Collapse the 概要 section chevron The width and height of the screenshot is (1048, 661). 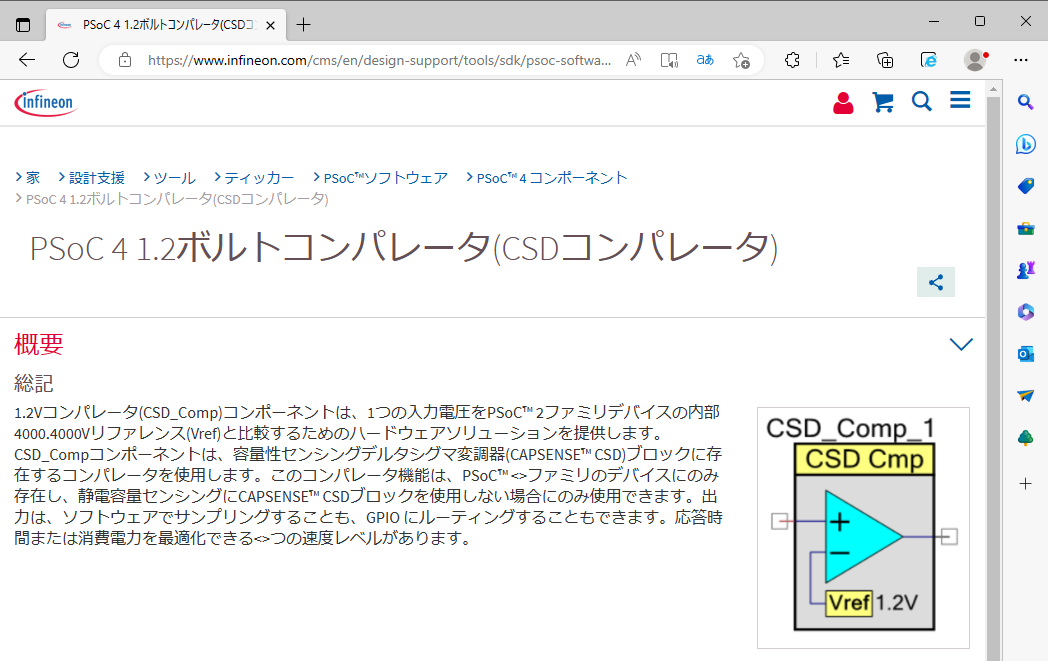961,344
